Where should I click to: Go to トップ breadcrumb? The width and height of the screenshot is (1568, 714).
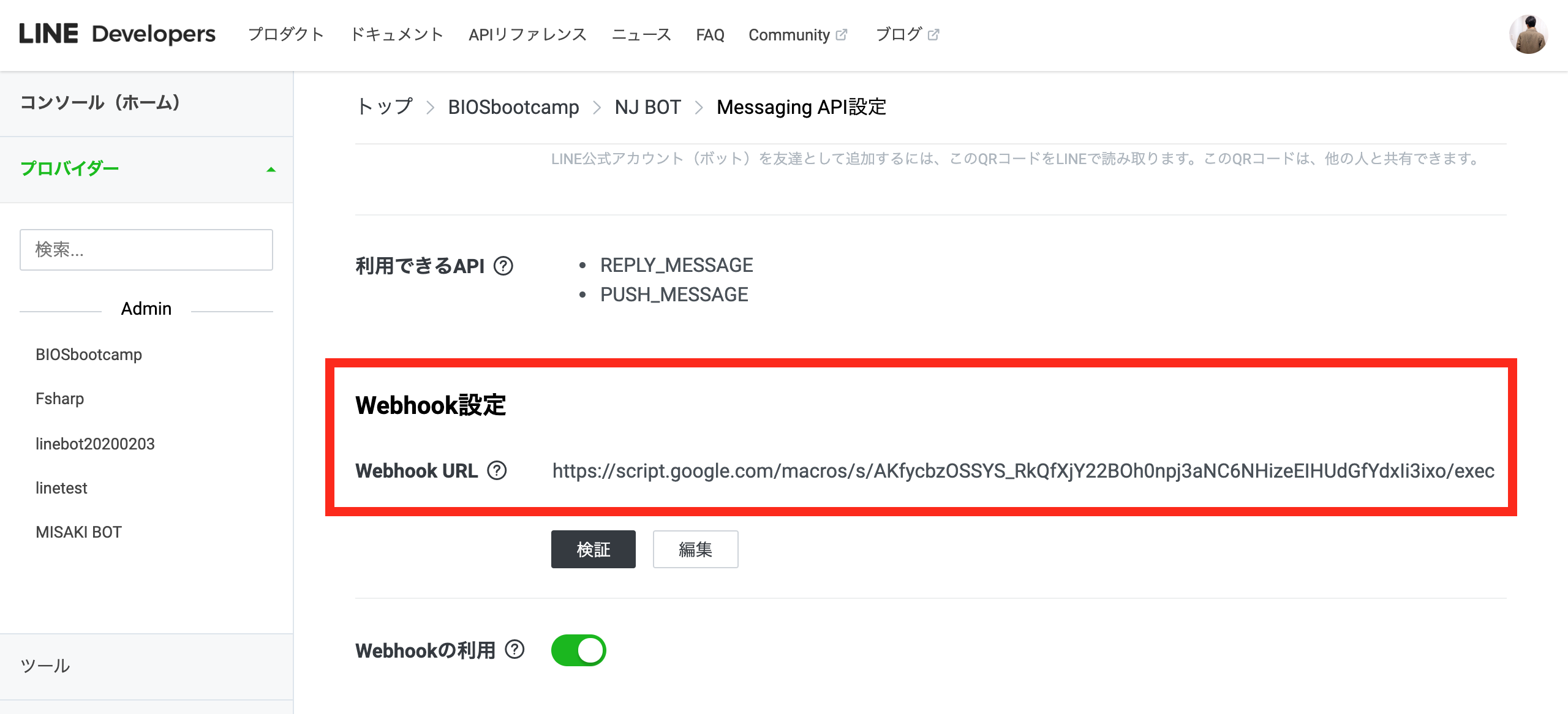[x=384, y=107]
